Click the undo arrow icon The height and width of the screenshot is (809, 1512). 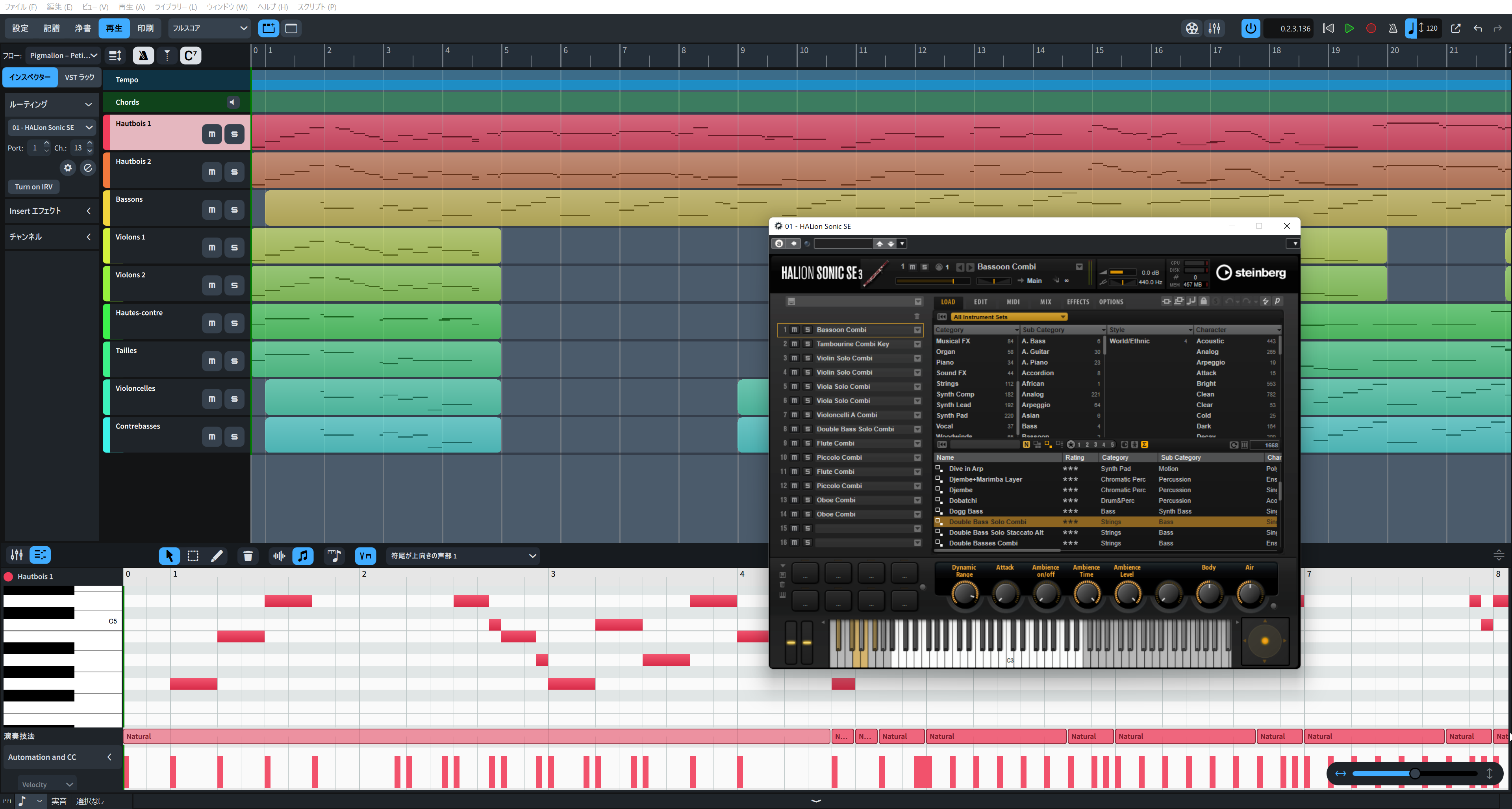pyautogui.click(x=1477, y=28)
